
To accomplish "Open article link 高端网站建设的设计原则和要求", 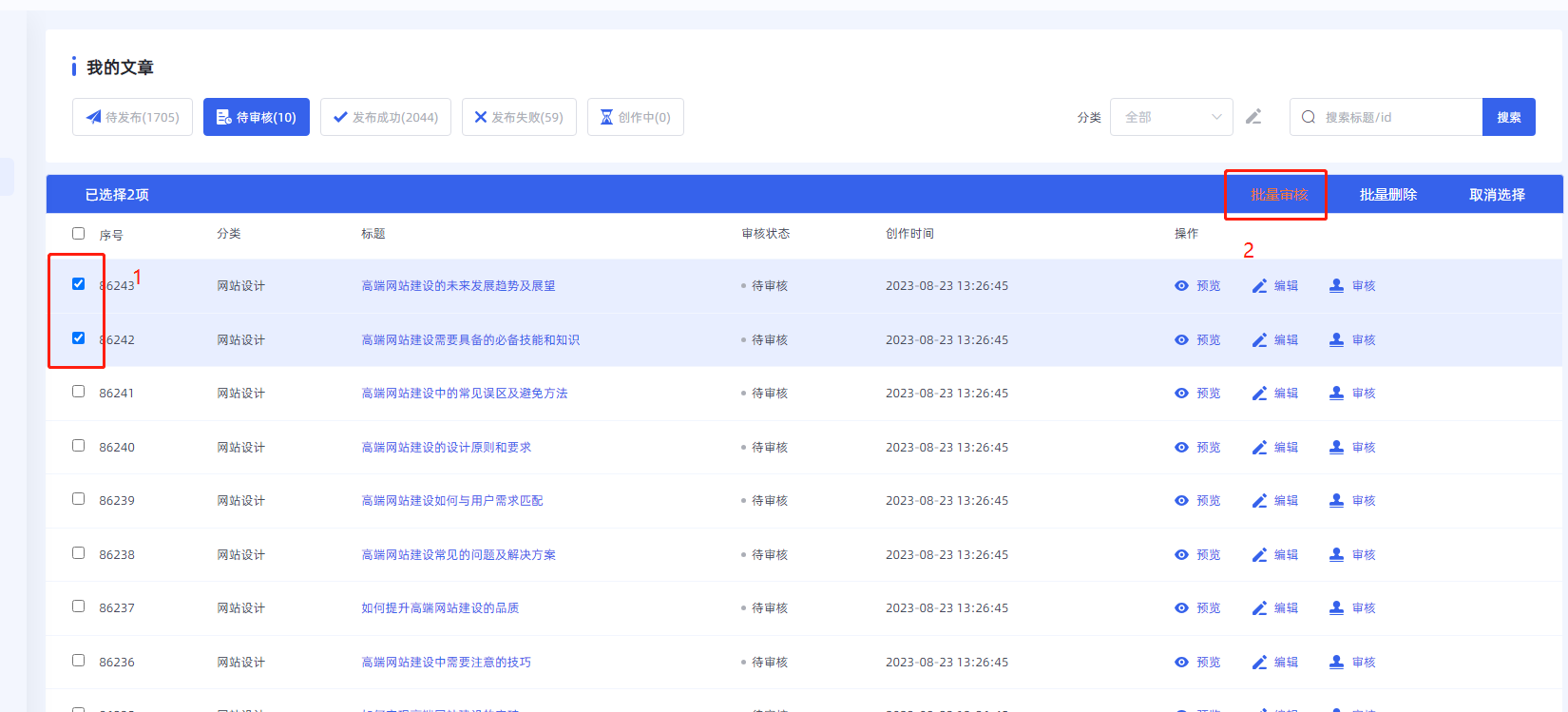I will click(447, 448).
